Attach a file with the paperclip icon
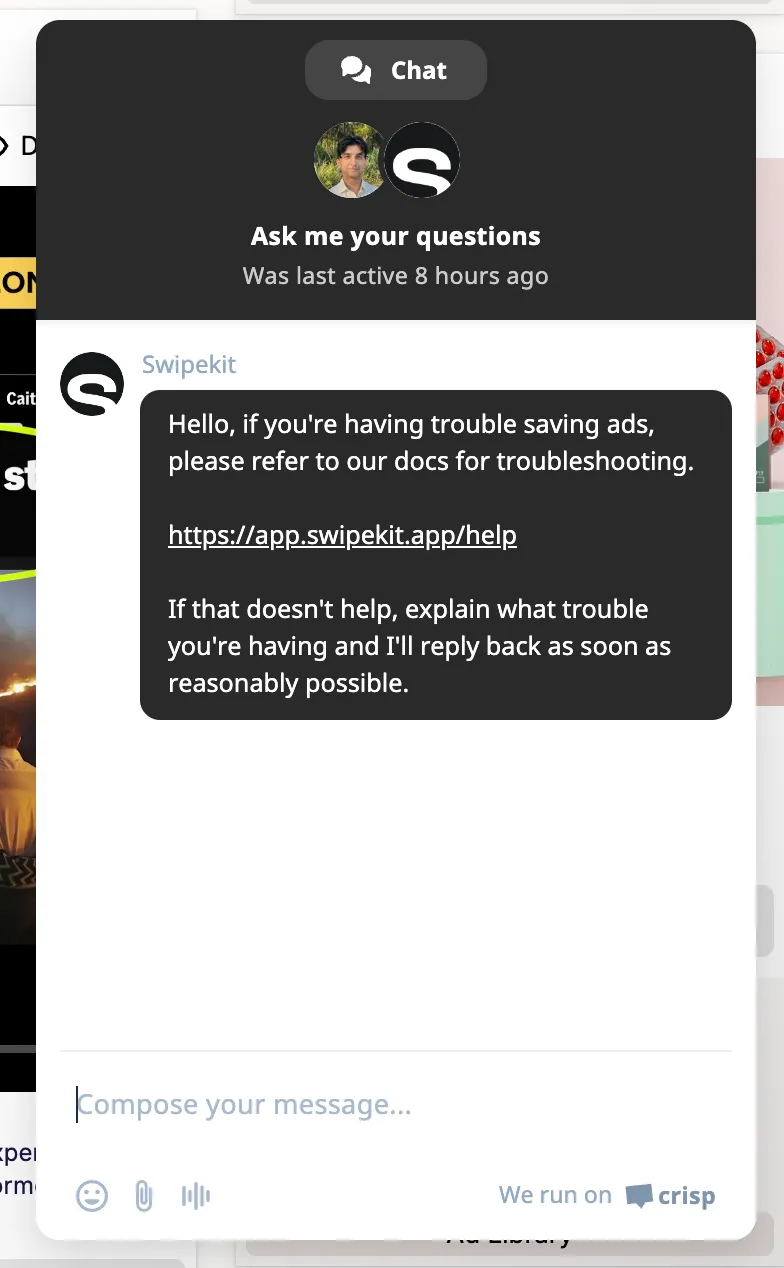784x1268 pixels. tap(144, 1195)
